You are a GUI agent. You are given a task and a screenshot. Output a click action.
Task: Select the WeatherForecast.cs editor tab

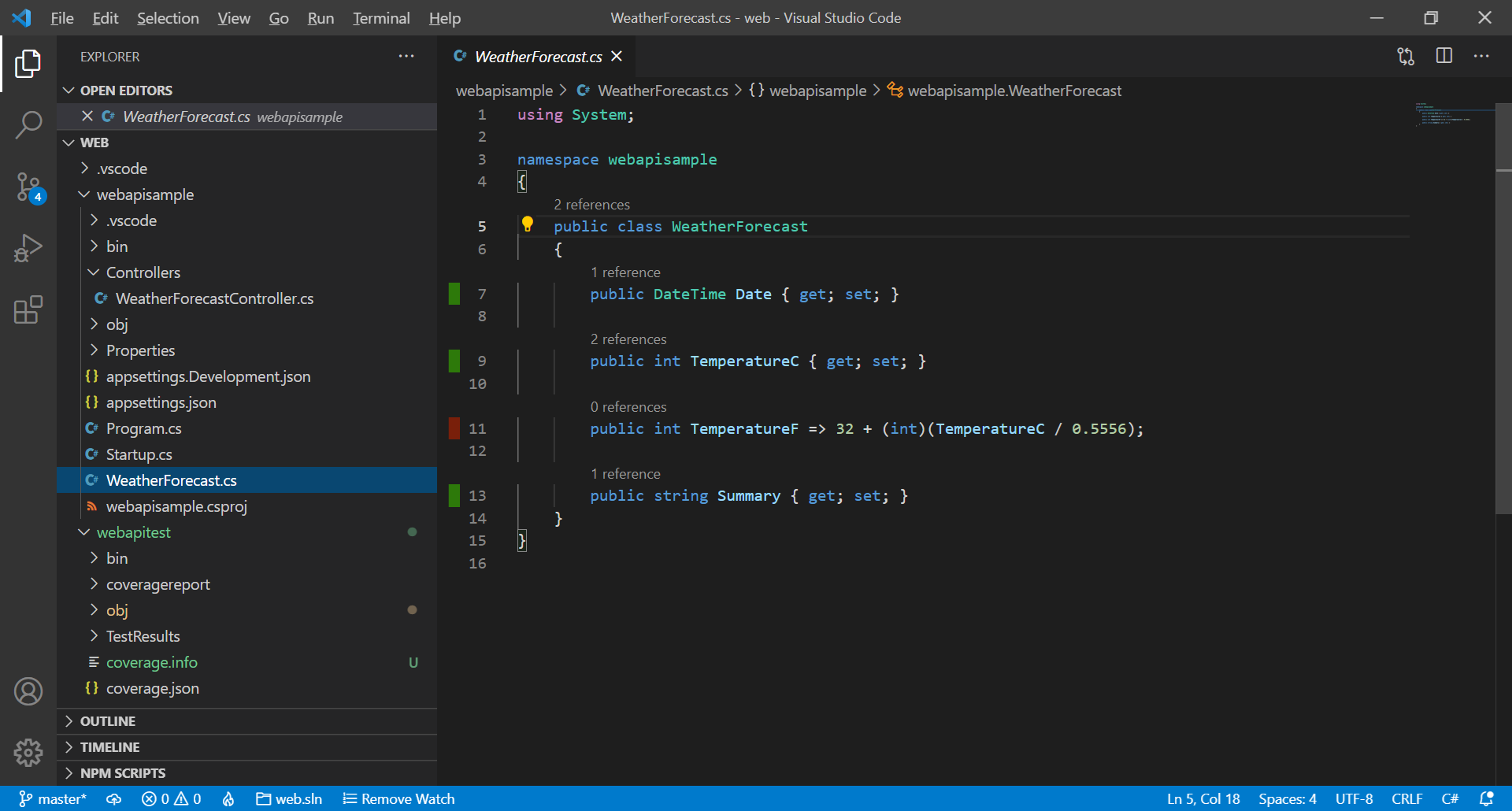pos(535,56)
